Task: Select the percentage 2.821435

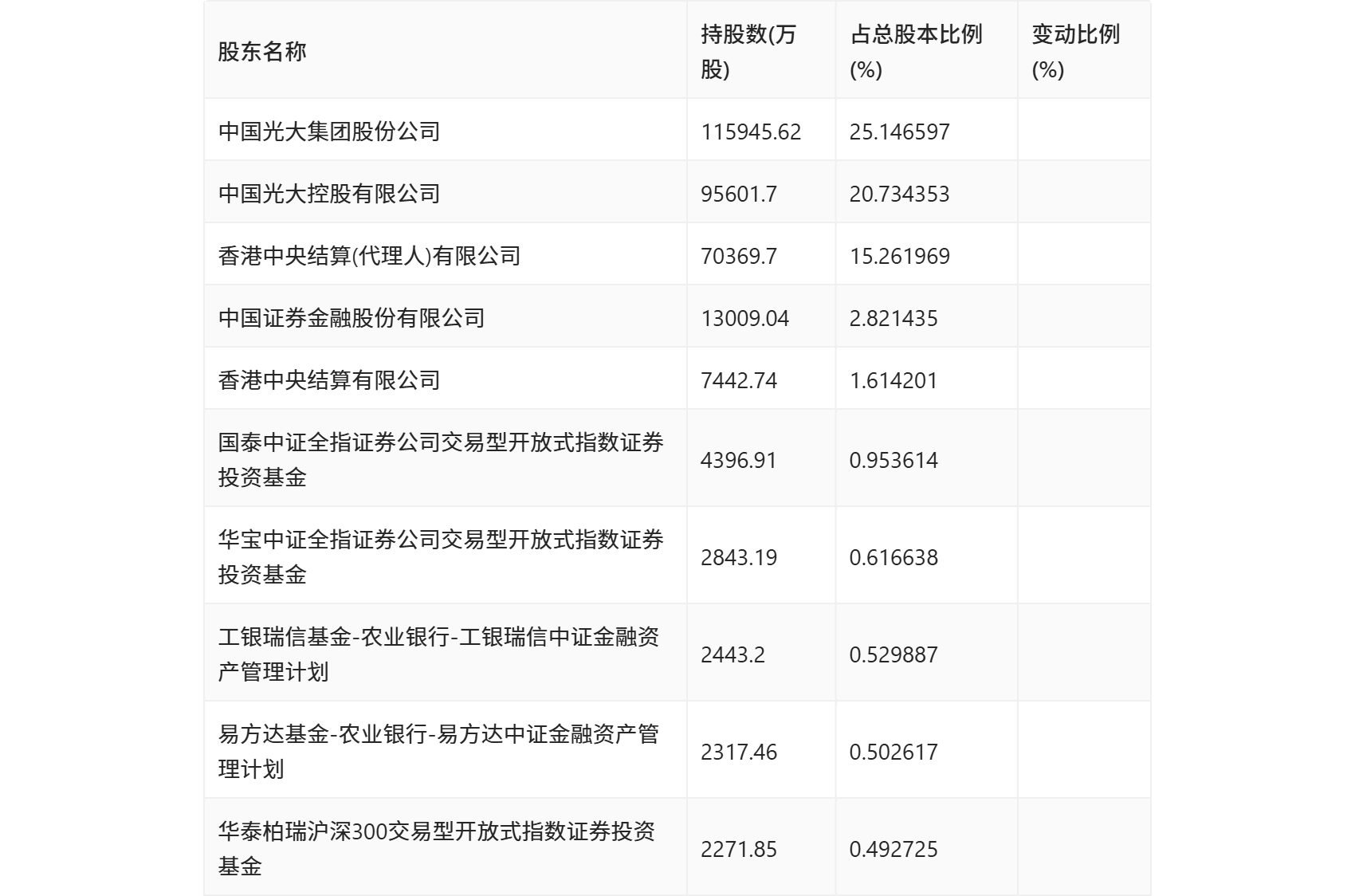Action: tap(894, 318)
